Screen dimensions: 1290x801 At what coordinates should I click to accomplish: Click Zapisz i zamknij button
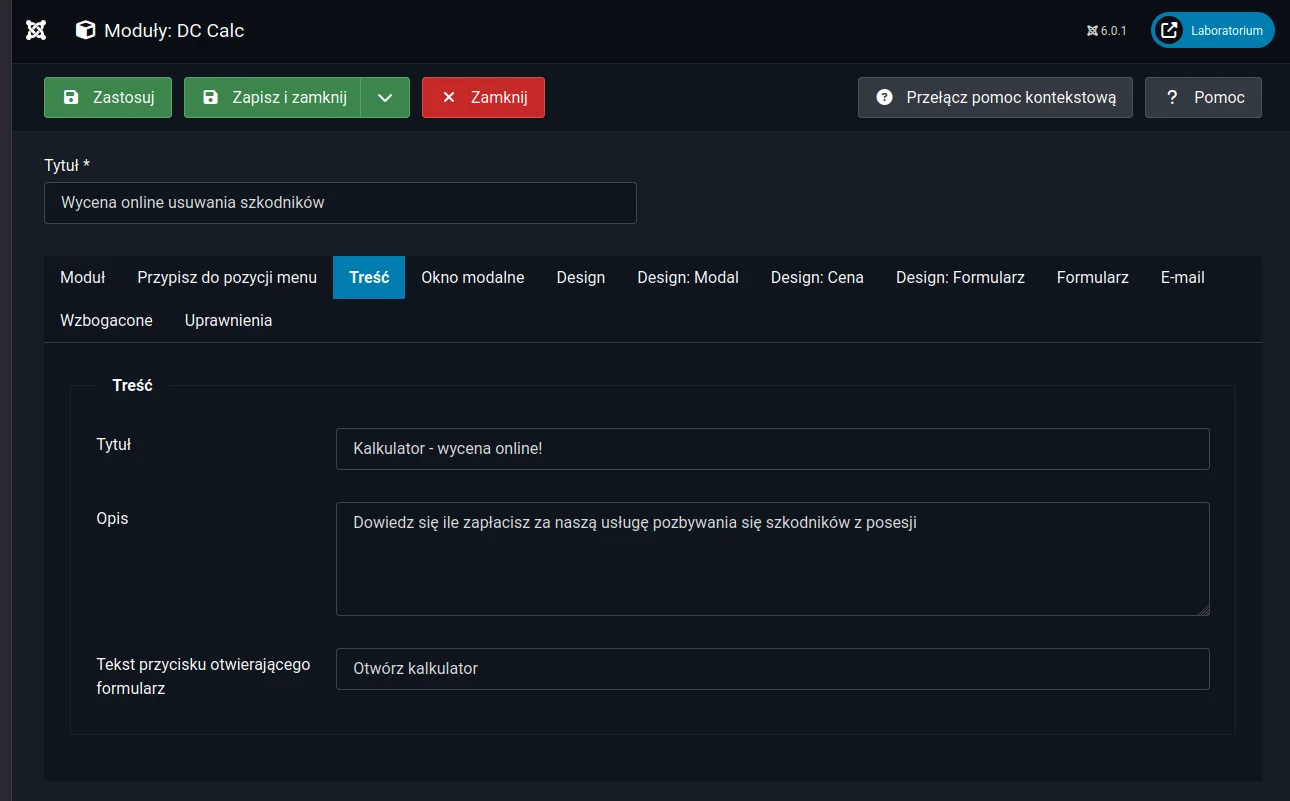click(272, 97)
